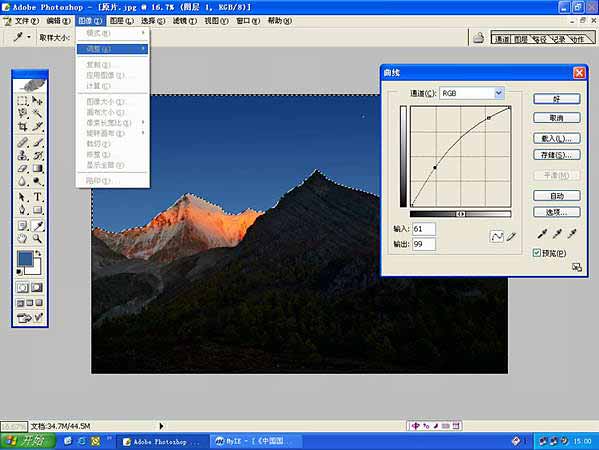The height and width of the screenshot is (450, 599).
Task: Click the 自动 (Auto) button
Action: [557, 196]
